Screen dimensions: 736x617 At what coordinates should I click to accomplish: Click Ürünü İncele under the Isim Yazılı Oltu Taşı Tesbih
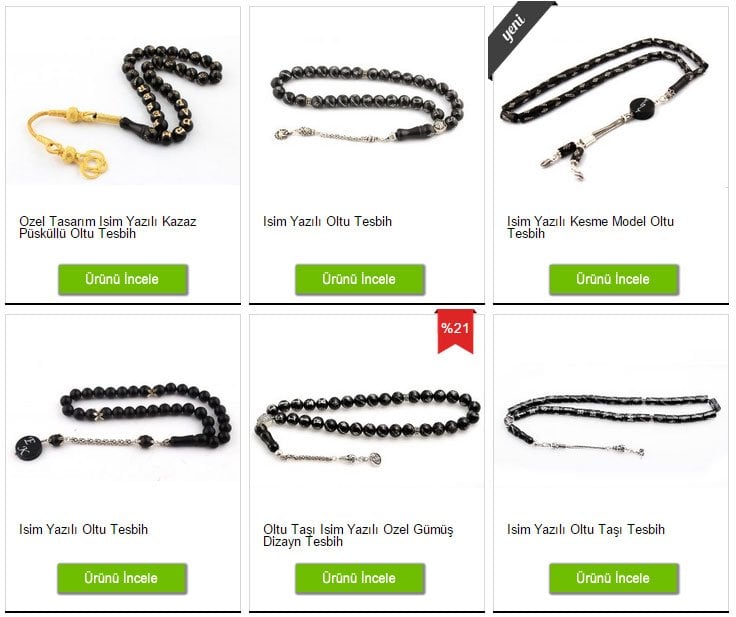pos(614,578)
